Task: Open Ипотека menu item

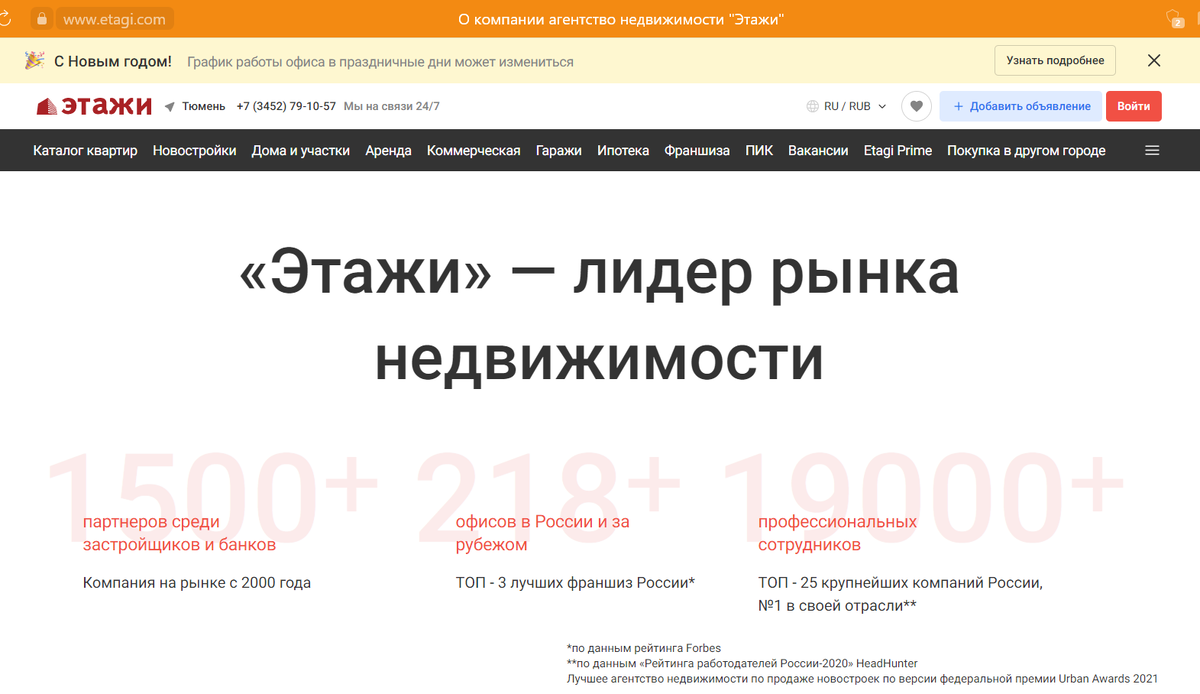Action: coord(623,151)
